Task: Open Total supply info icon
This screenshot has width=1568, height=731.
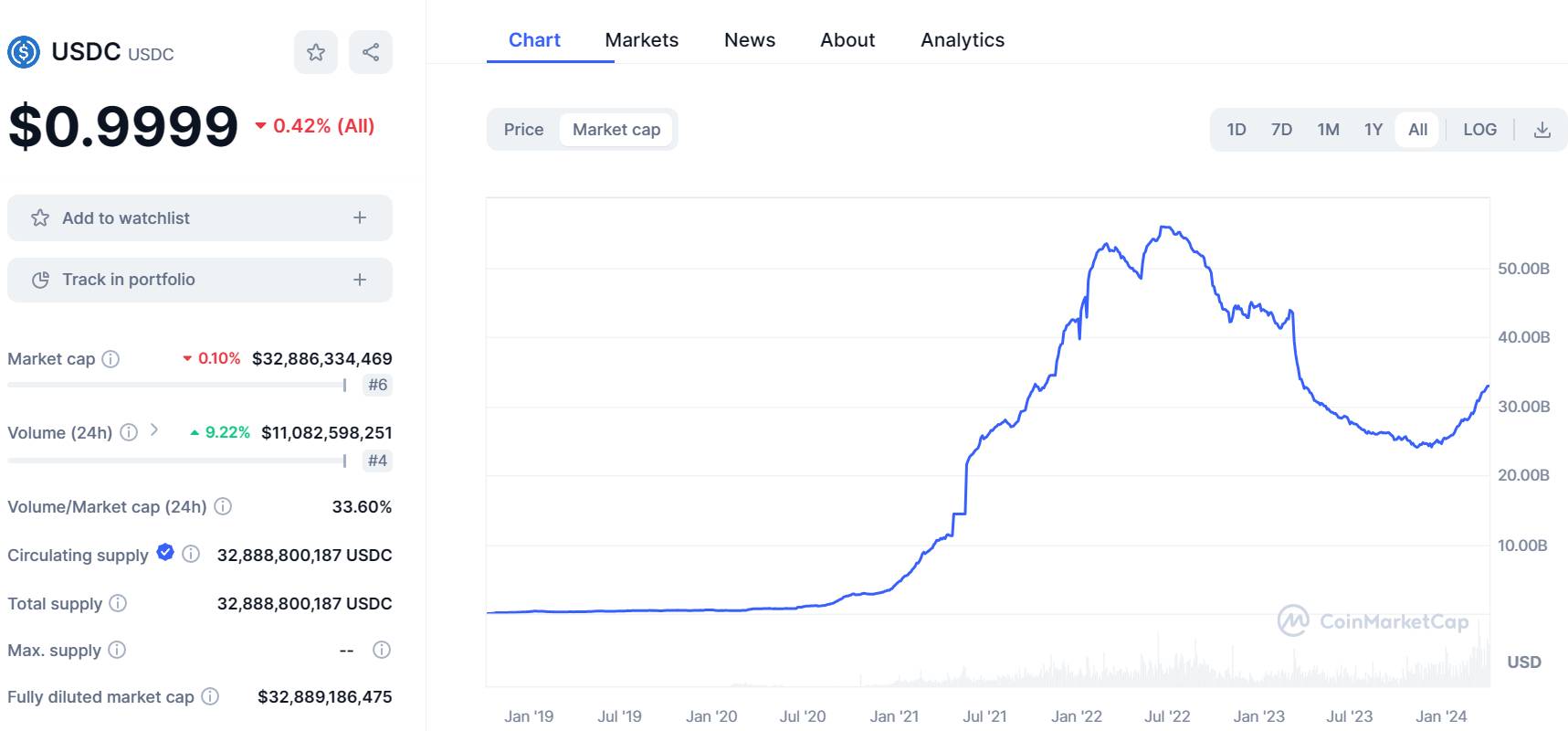Action: point(118,603)
